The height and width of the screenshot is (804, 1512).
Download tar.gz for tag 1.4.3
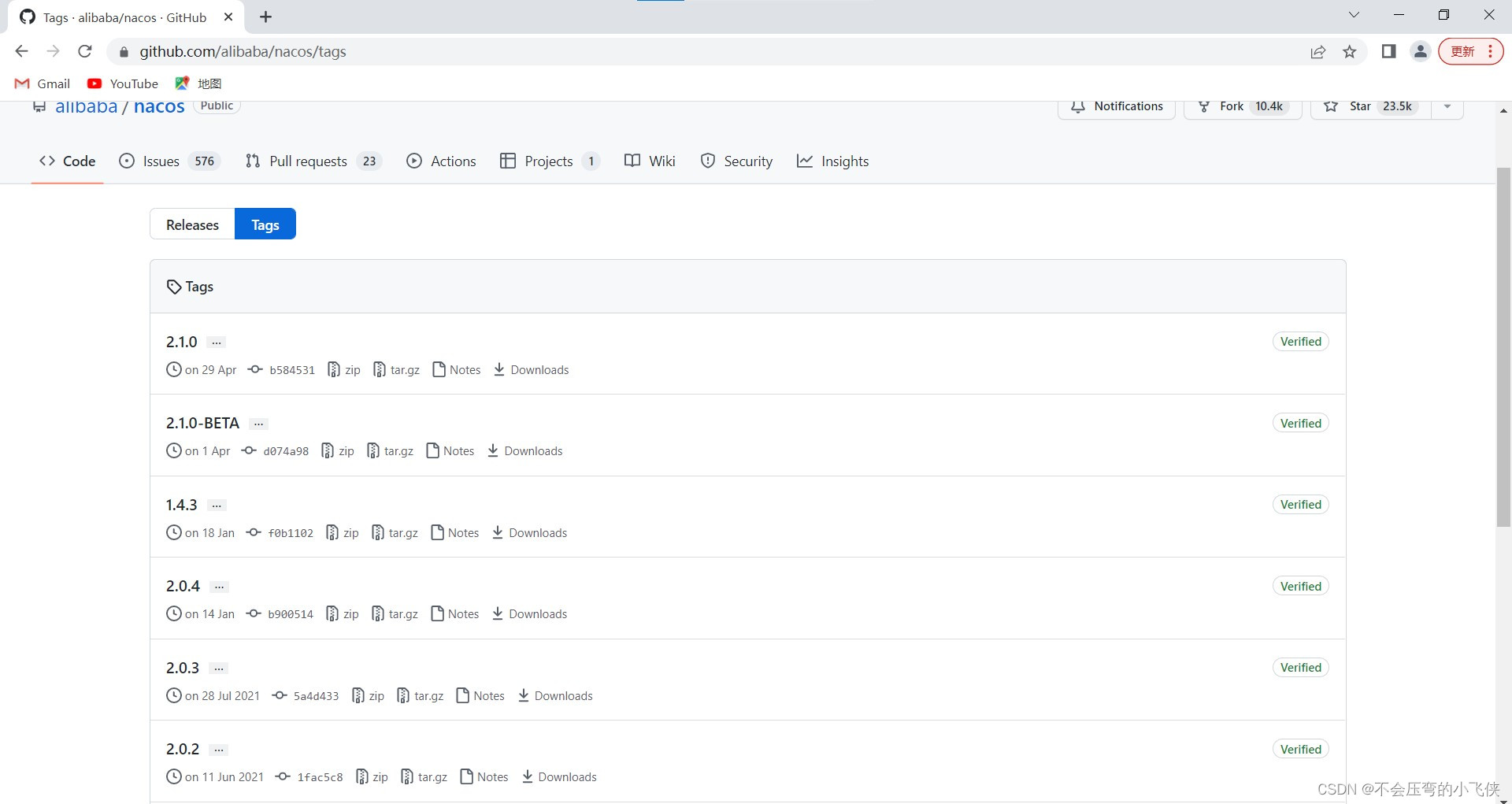pyautogui.click(x=395, y=533)
